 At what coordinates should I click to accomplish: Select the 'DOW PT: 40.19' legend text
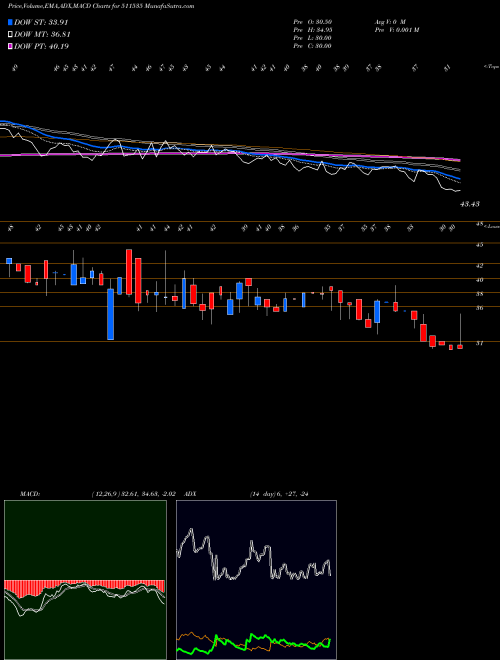pos(41,46)
